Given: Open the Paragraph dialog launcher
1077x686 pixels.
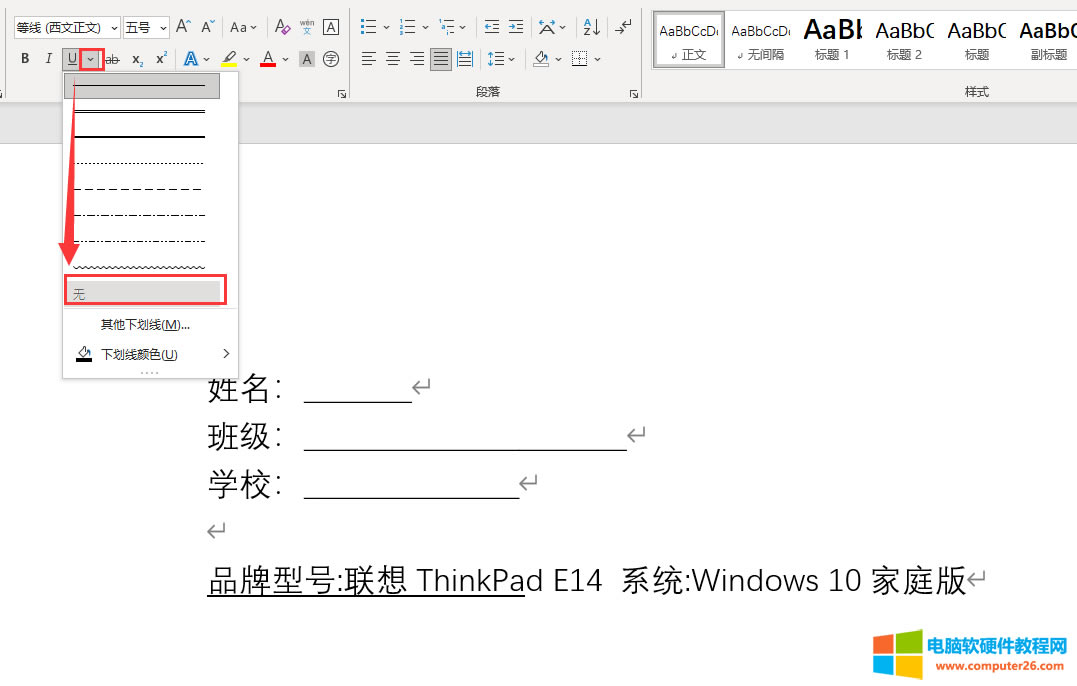Looking at the screenshot, I should tap(634, 94).
